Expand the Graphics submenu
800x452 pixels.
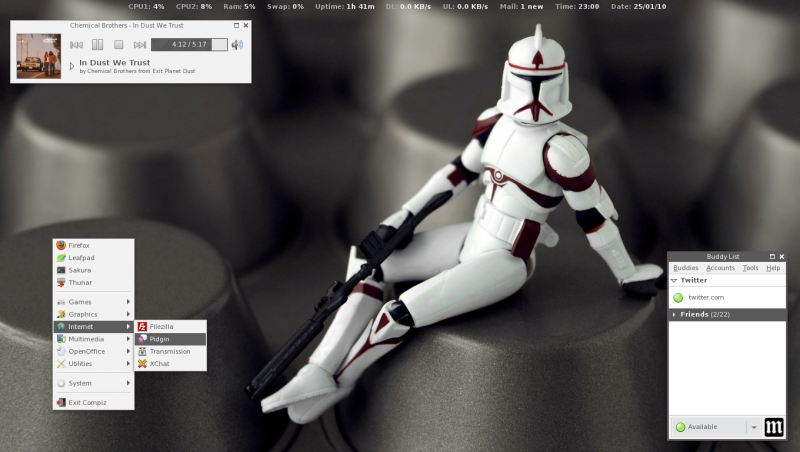coord(93,314)
